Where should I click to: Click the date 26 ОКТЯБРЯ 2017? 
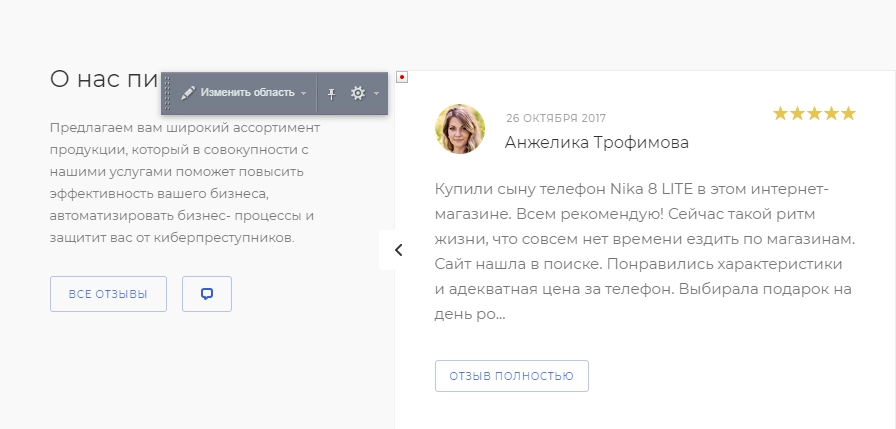click(x=556, y=118)
